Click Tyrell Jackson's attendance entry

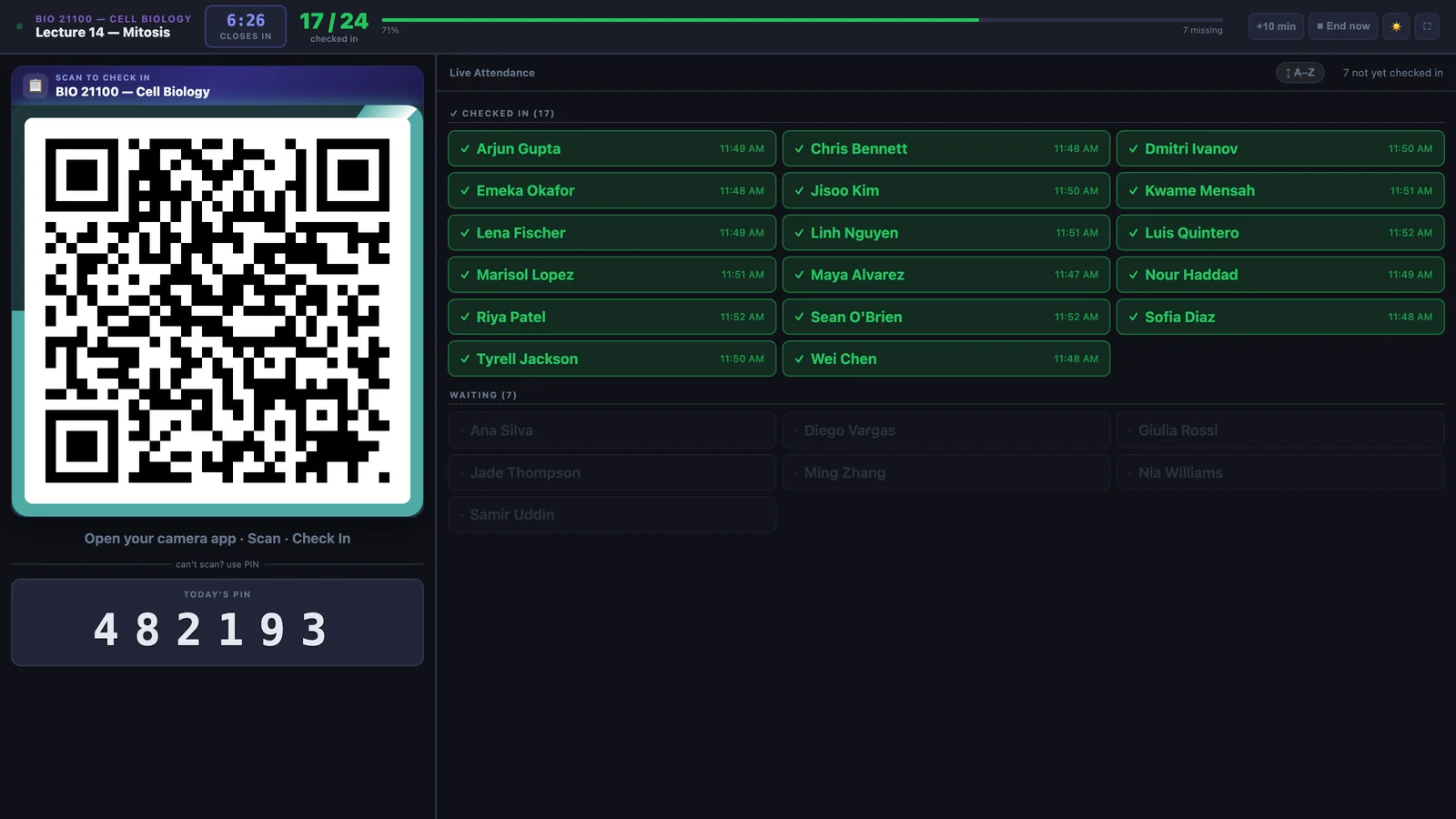(612, 359)
